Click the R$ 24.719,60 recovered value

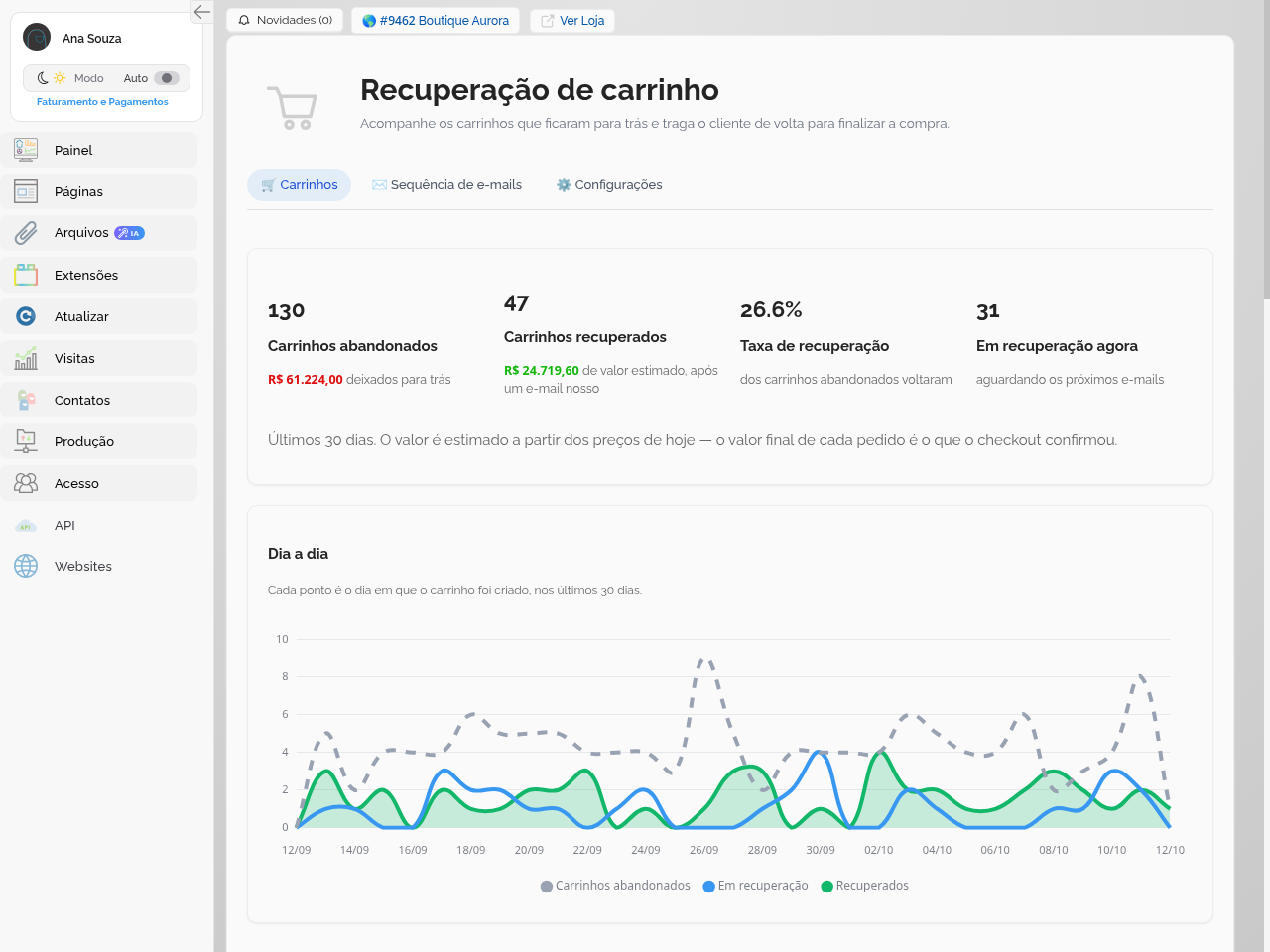[542, 371]
